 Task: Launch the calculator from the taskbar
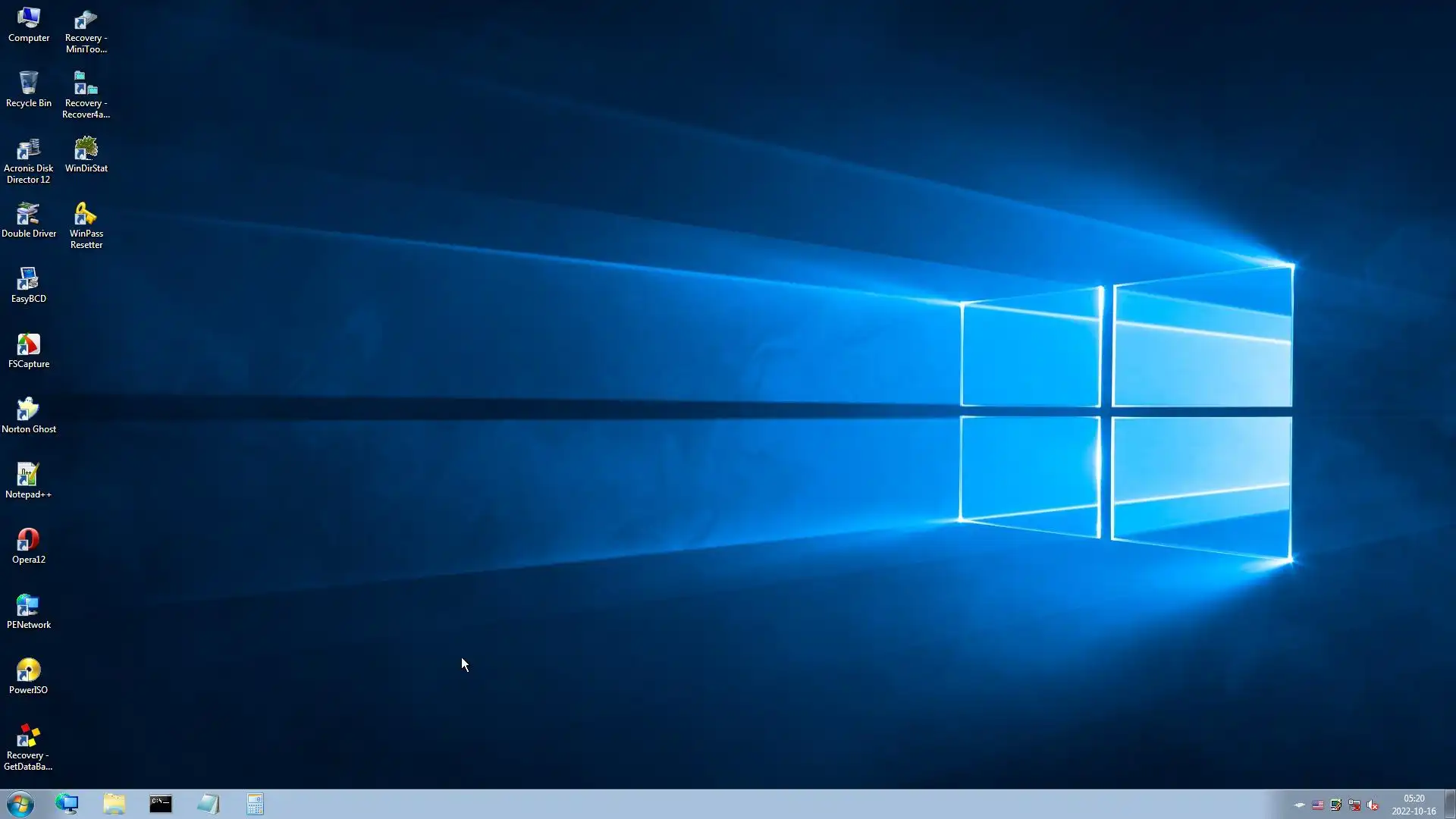click(x=255, y=804)
